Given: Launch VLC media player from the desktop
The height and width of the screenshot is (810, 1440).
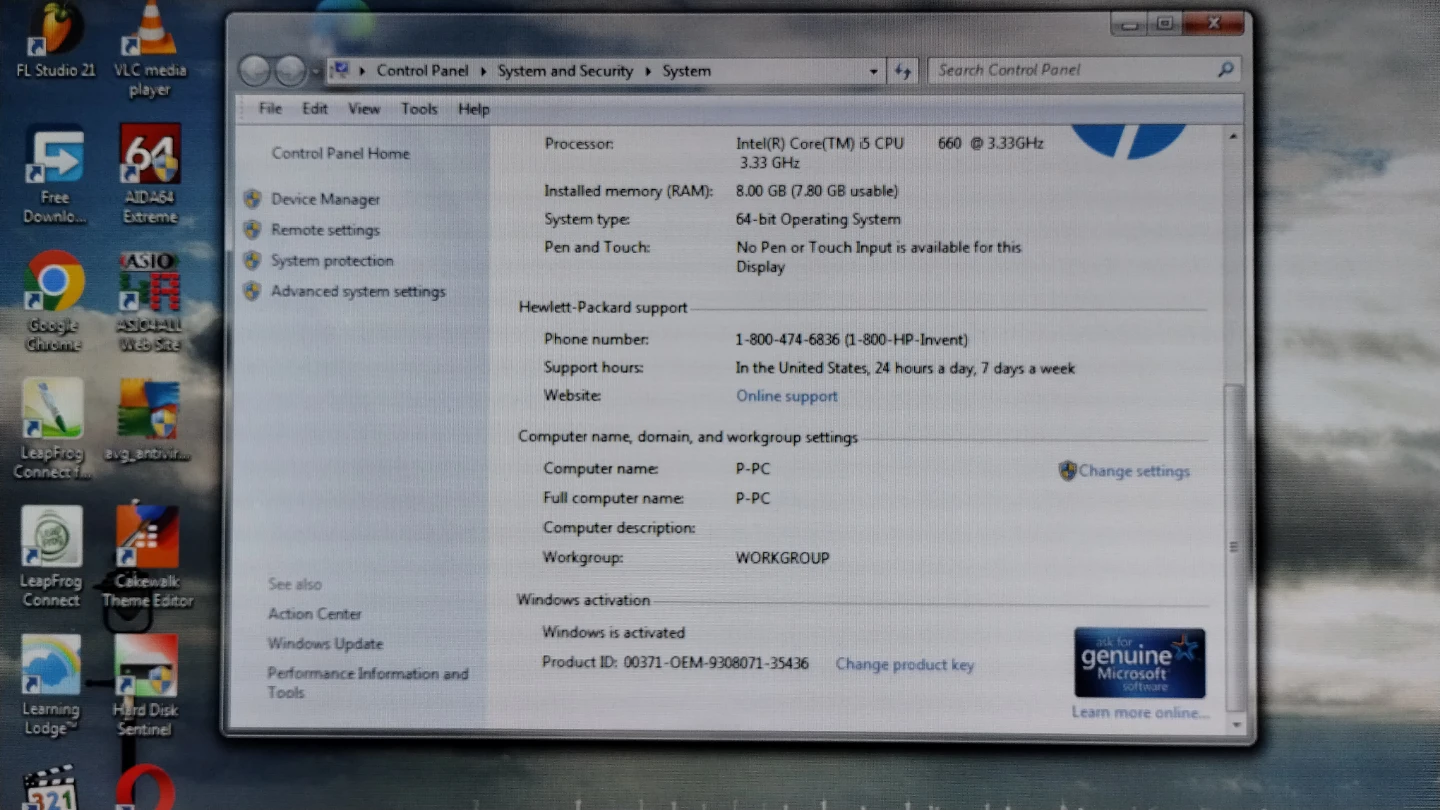Looking at the screenshot, I should tap(150, 48).
